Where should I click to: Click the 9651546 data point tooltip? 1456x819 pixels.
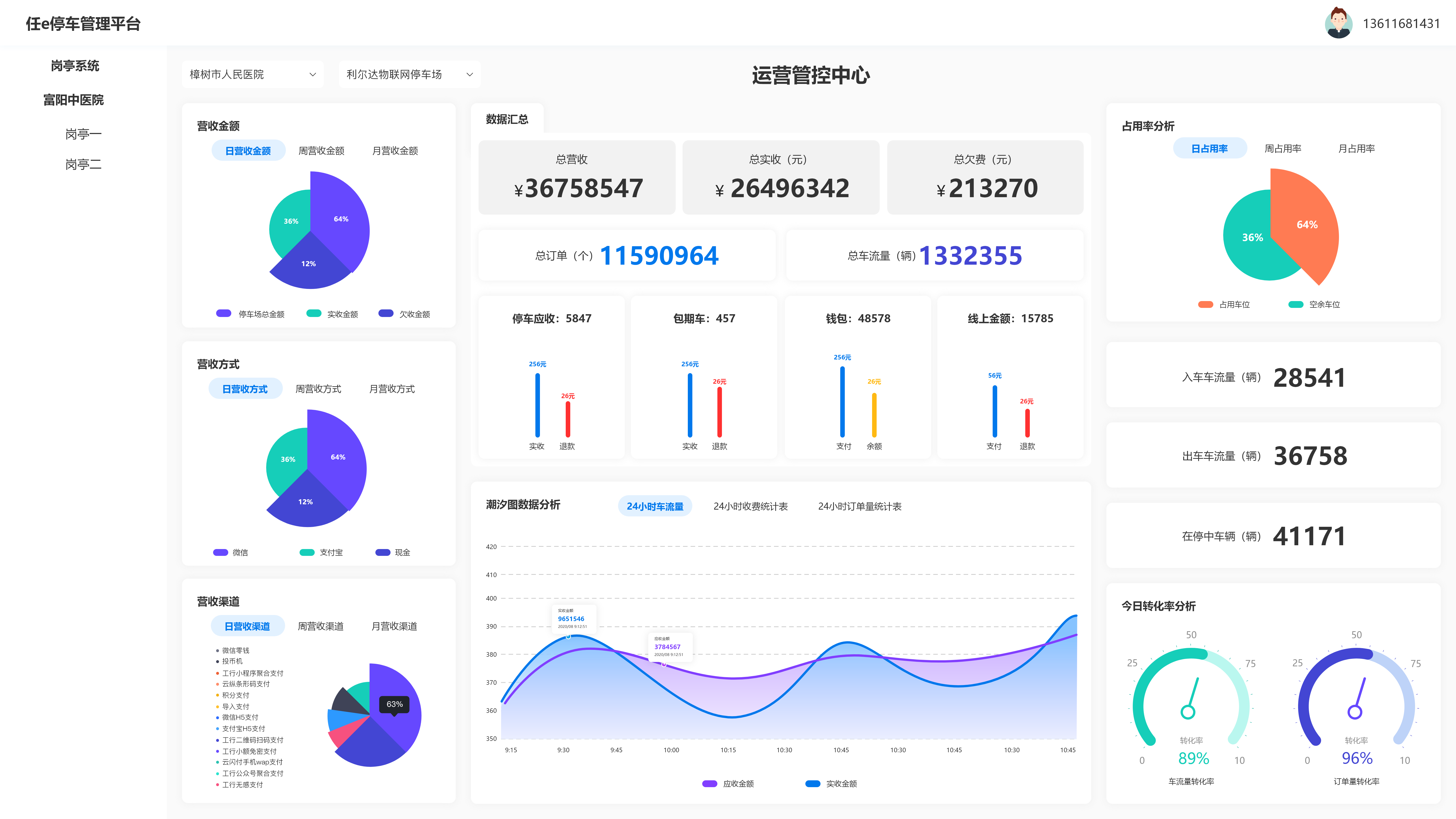(x=574, y=619)
